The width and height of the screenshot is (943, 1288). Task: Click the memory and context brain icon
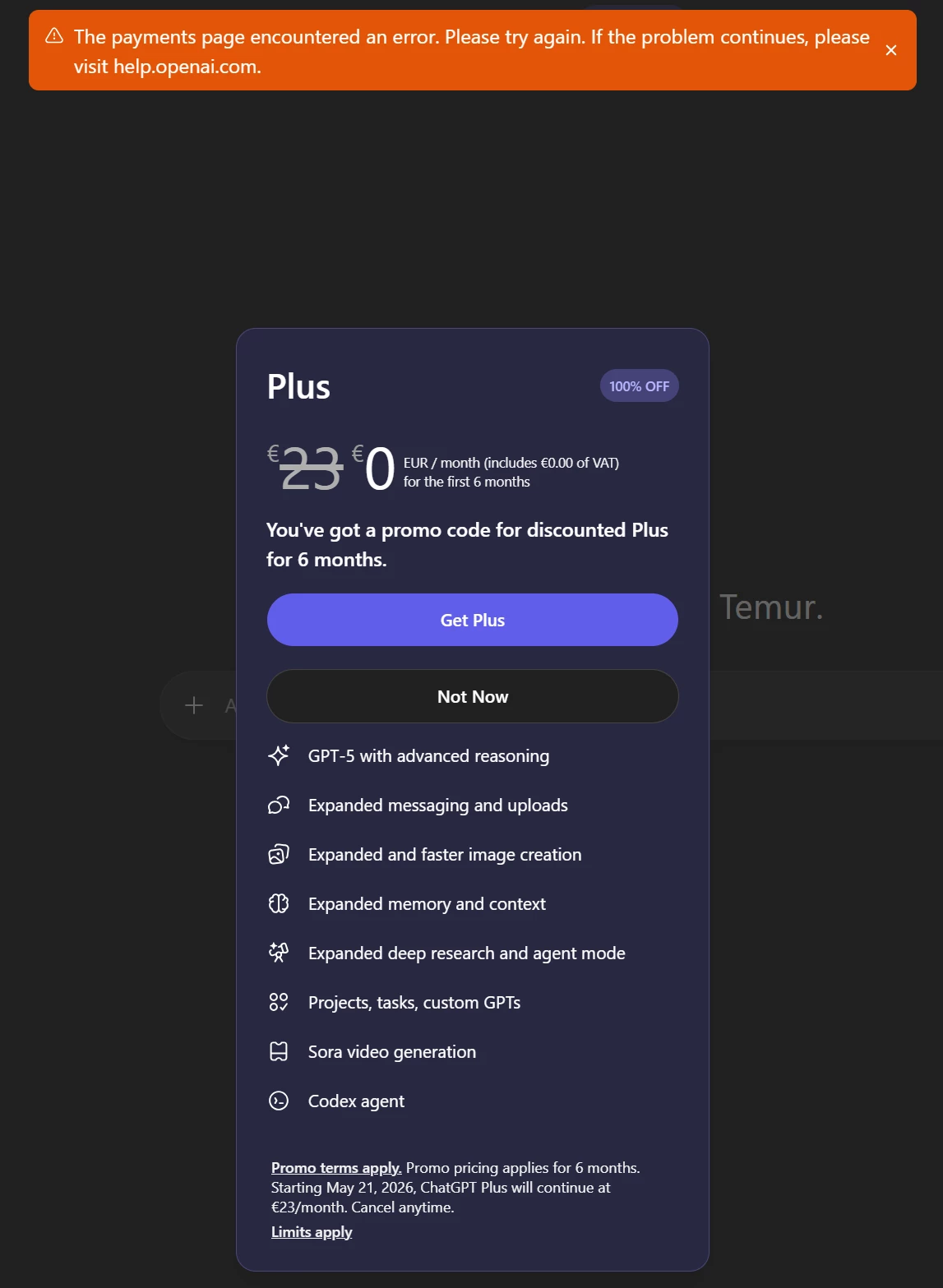click(x=279, y=903)
